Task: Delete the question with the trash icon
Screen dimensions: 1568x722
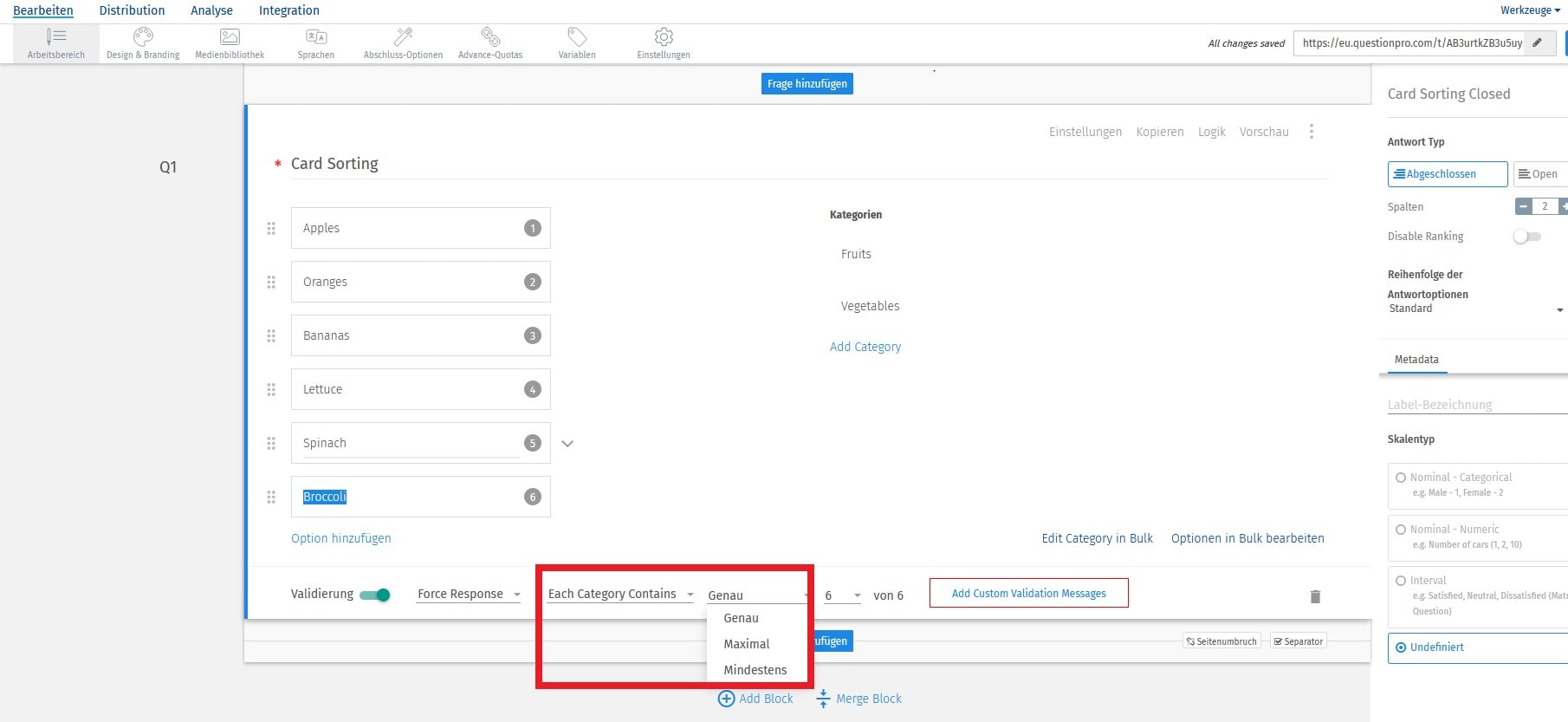Action: 1315,596
